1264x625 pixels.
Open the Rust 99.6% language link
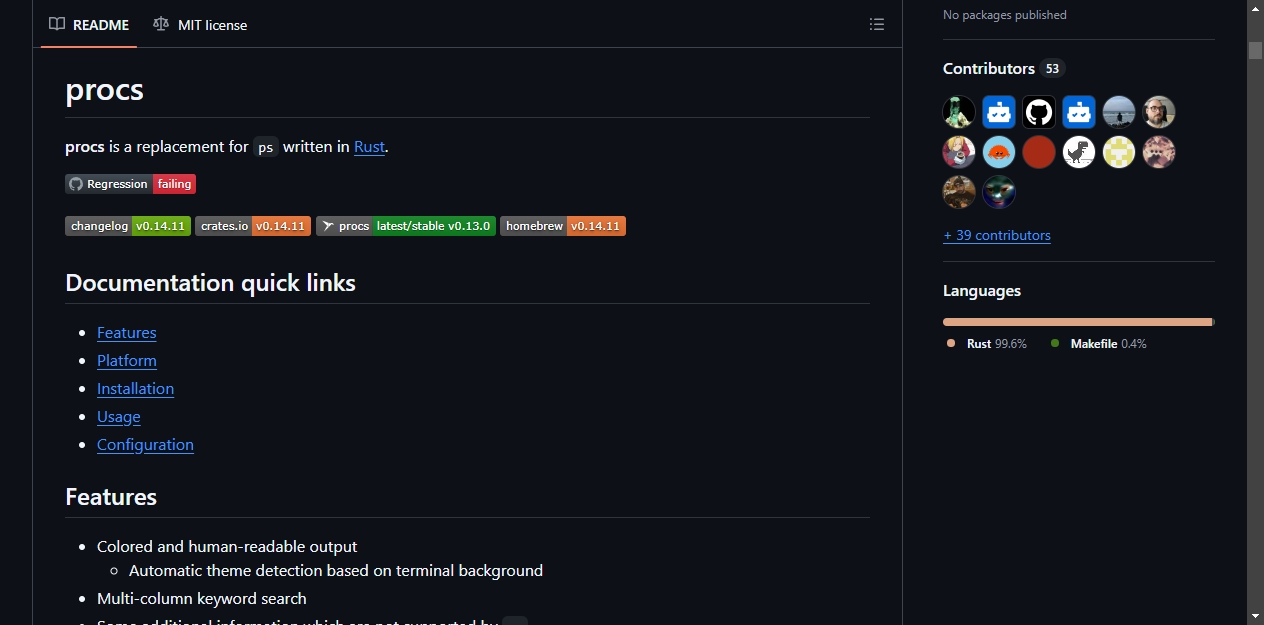(987, 343)
